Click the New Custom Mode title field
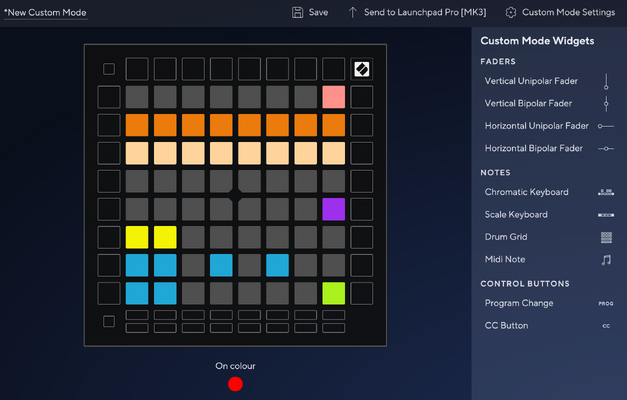627x400 pixels. 45,12
